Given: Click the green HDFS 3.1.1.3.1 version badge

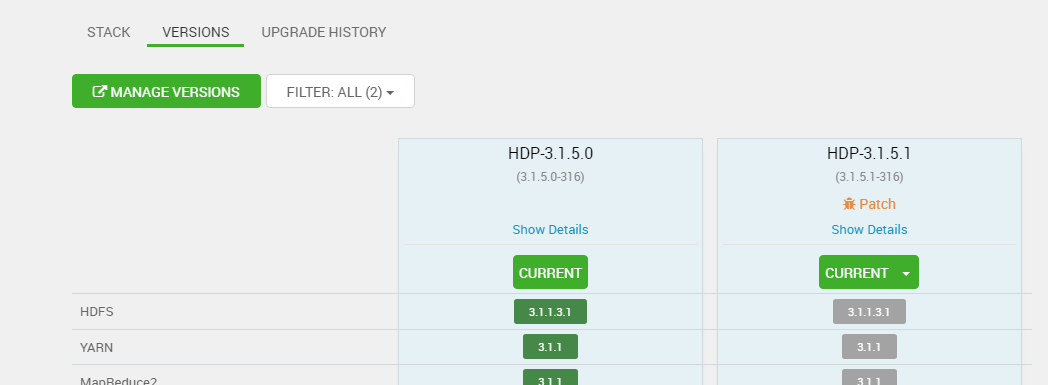Looking at the screenshot, I should point(550,311).
